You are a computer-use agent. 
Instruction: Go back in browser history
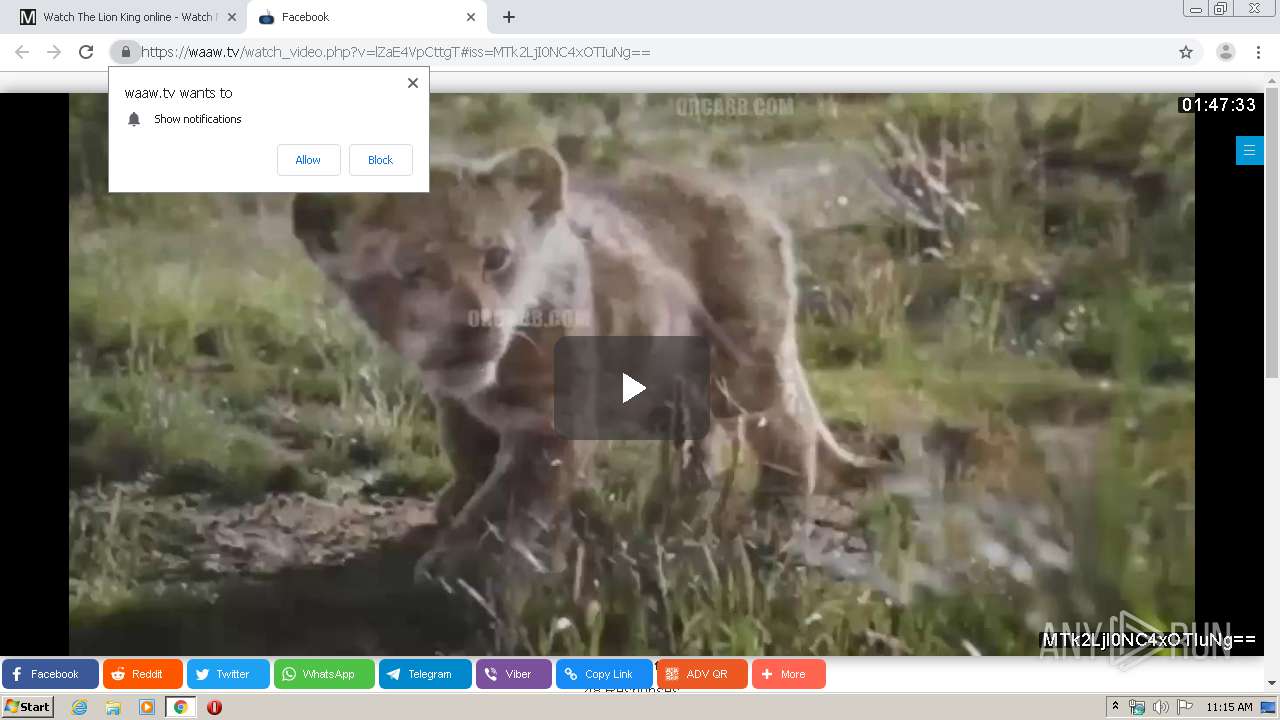click(x=22, y=52)
